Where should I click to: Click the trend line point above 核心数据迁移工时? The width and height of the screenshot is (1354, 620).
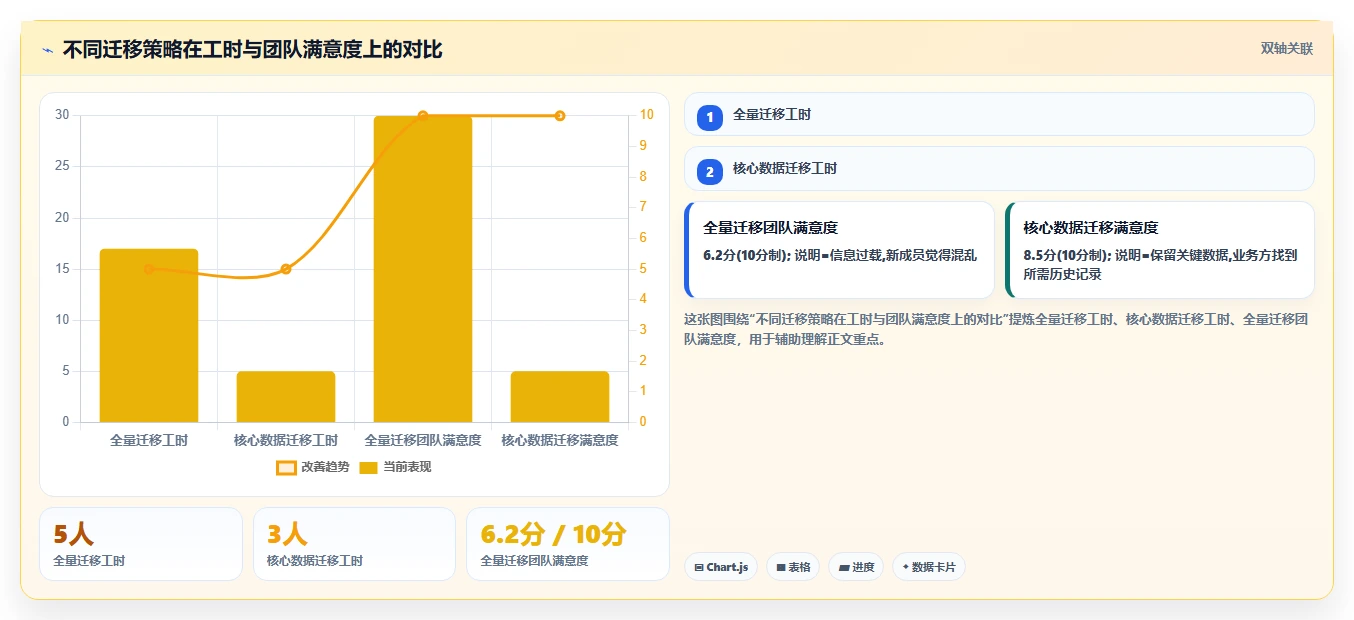(286, 269)
